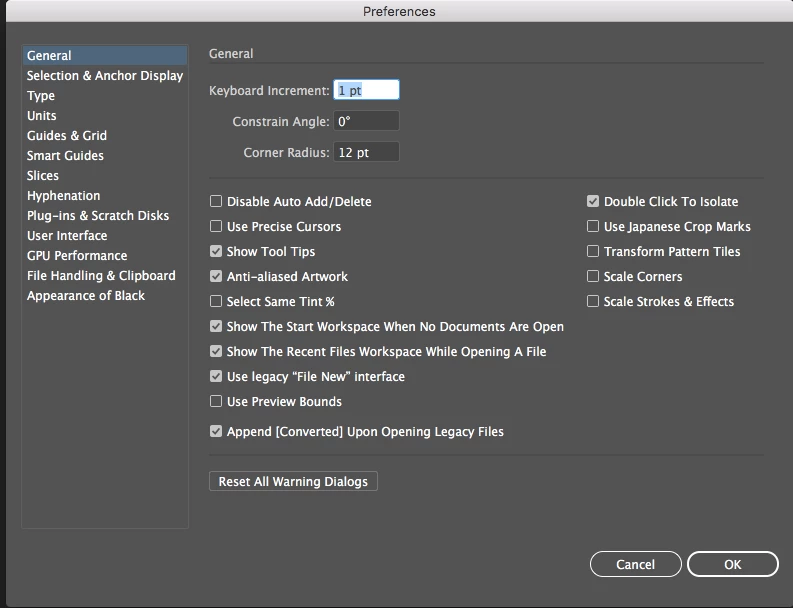Toggle Anti-aliased Artwork checkbox

click(216, 276)
